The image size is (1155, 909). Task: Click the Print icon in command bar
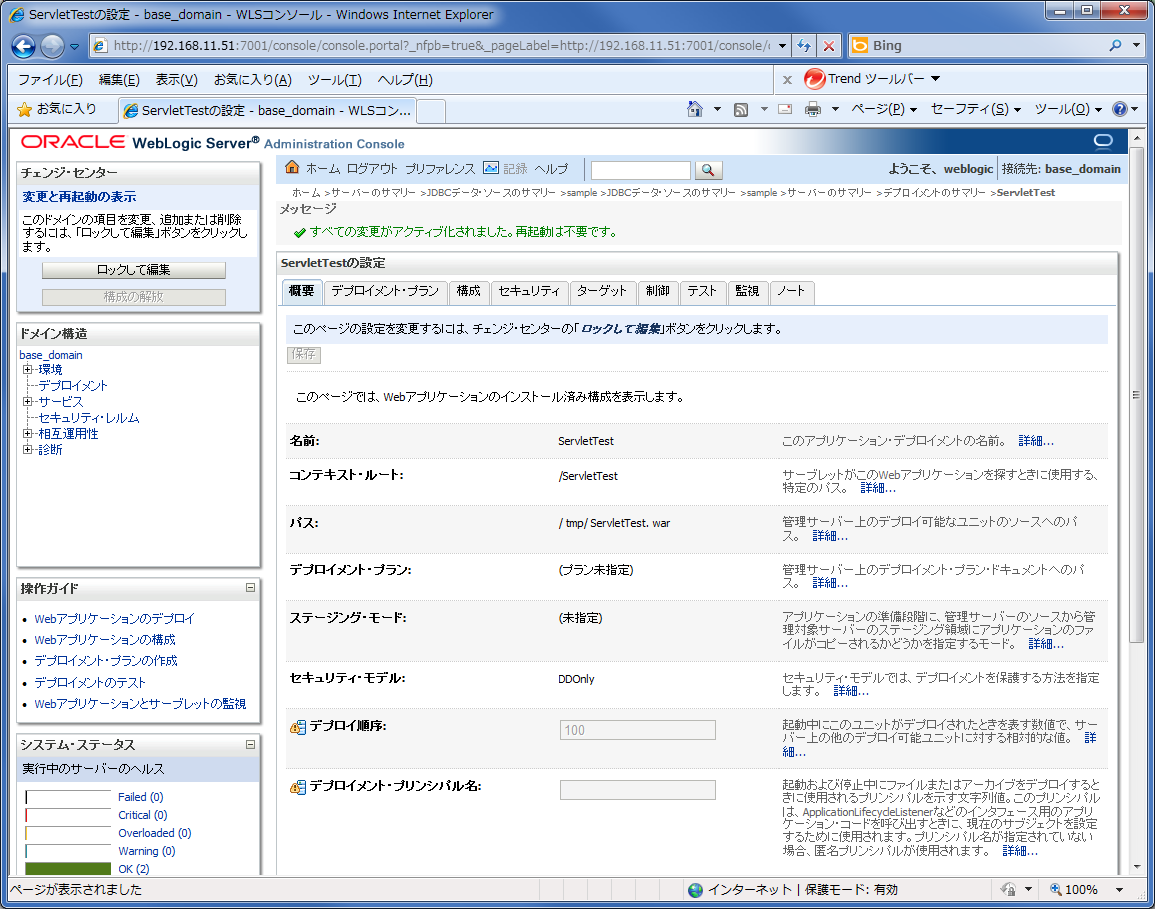(x=812, y=109)
